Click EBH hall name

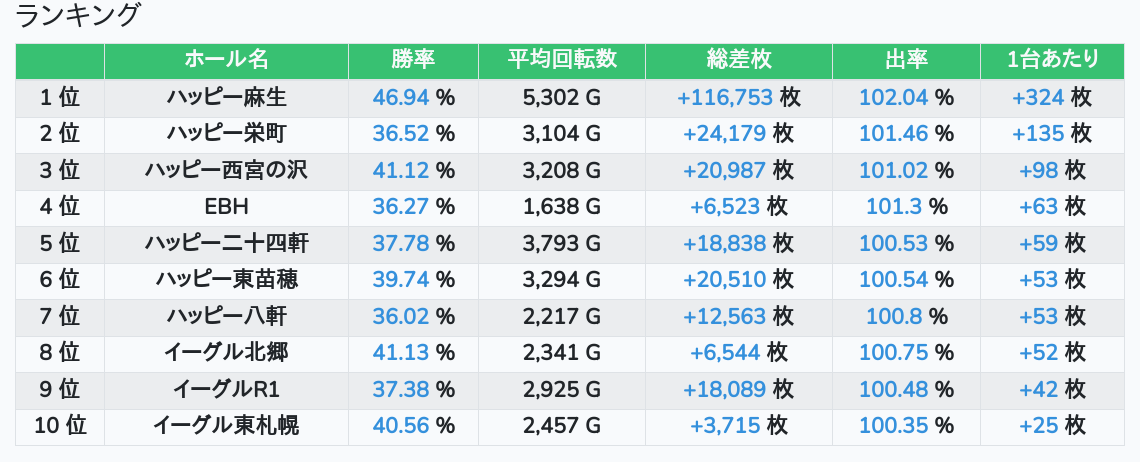(226, 207)
